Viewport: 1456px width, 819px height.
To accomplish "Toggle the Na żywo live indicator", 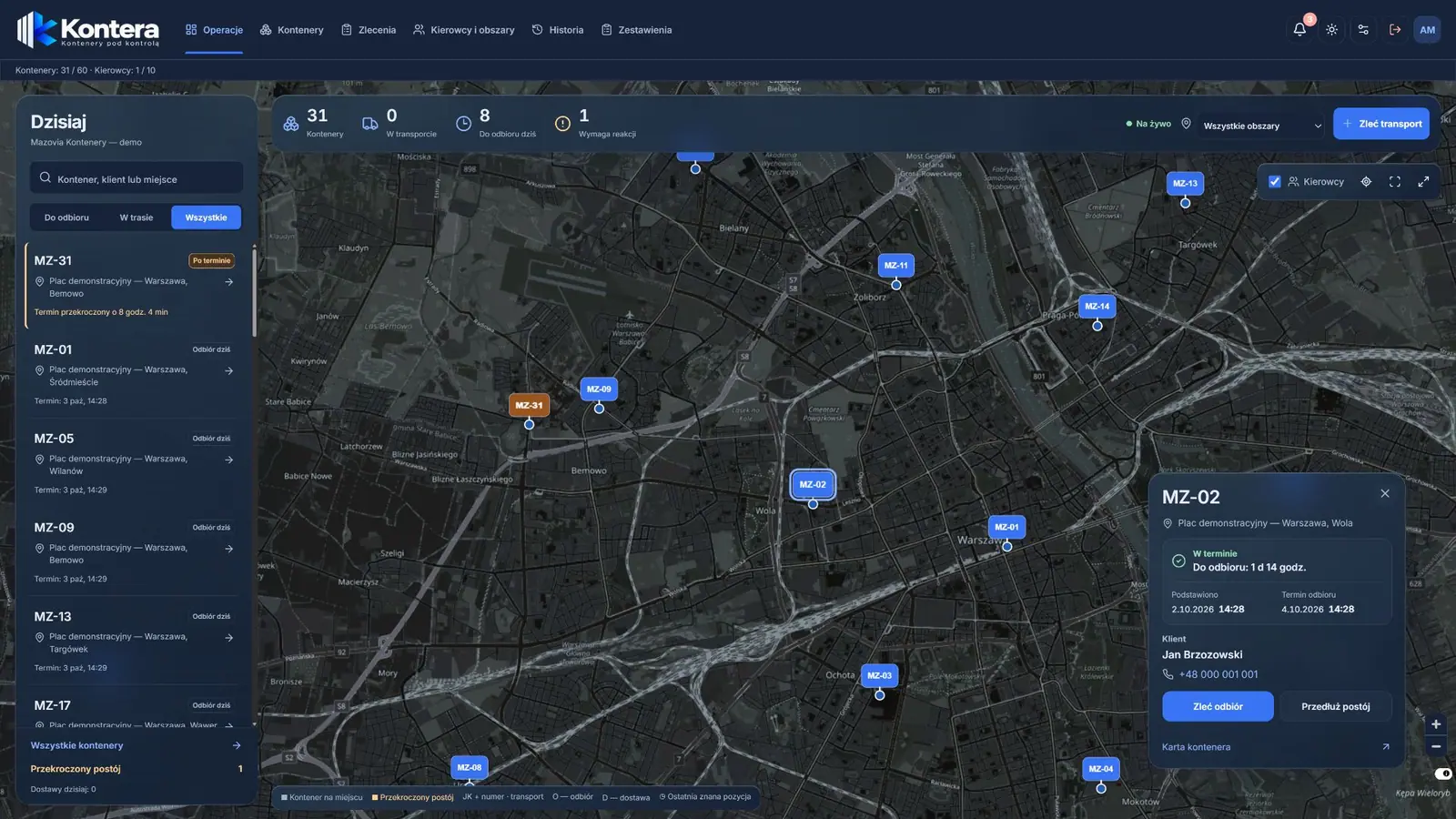I will coord(1148,124).
